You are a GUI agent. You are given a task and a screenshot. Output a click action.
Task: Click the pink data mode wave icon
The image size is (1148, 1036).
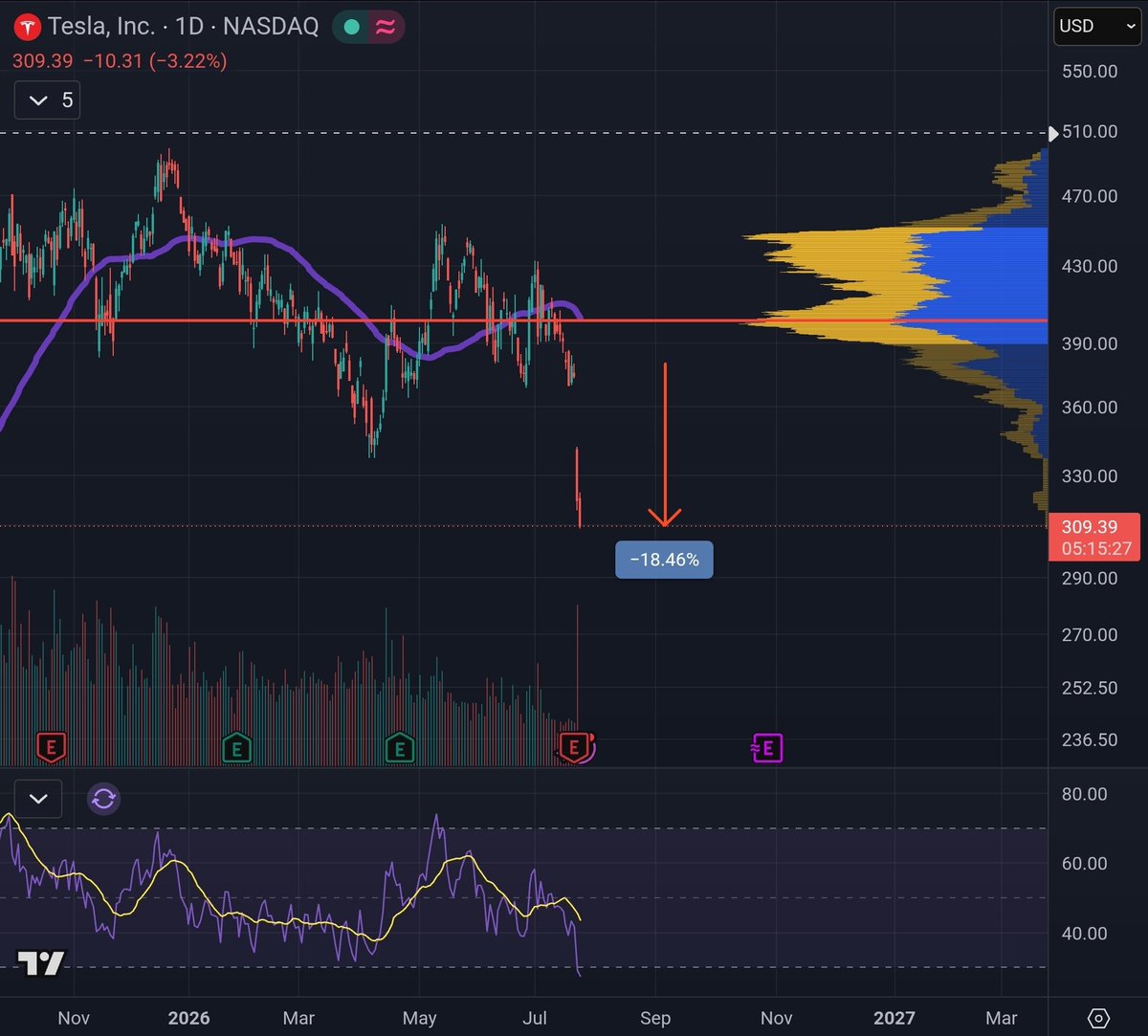(386, 27)
